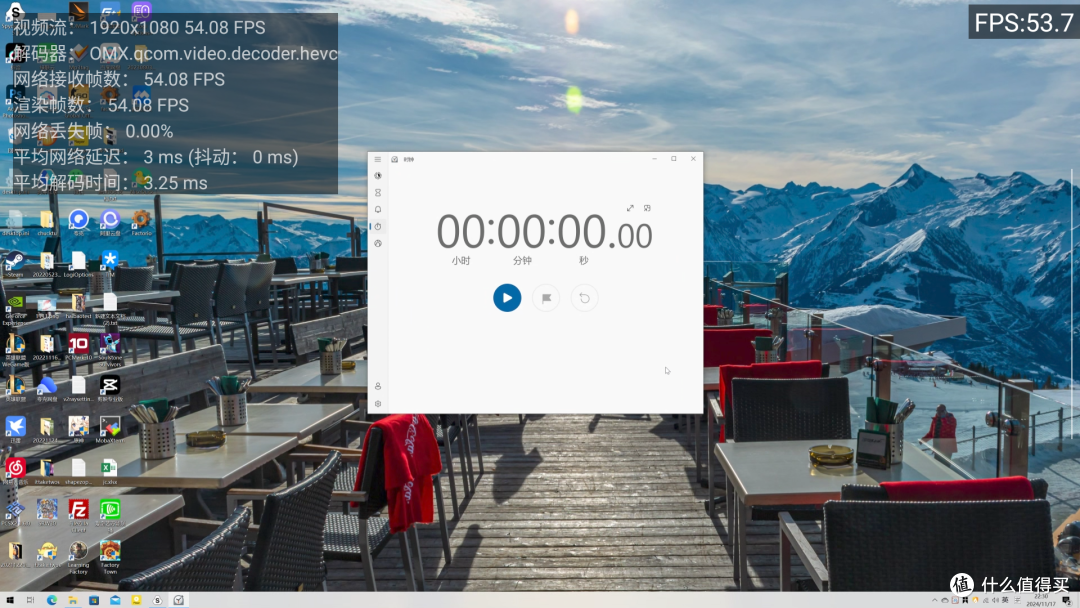Open the Factory Town desktop shortcut
This screenshot has width=1080, height=608.
tap(110, 557)
